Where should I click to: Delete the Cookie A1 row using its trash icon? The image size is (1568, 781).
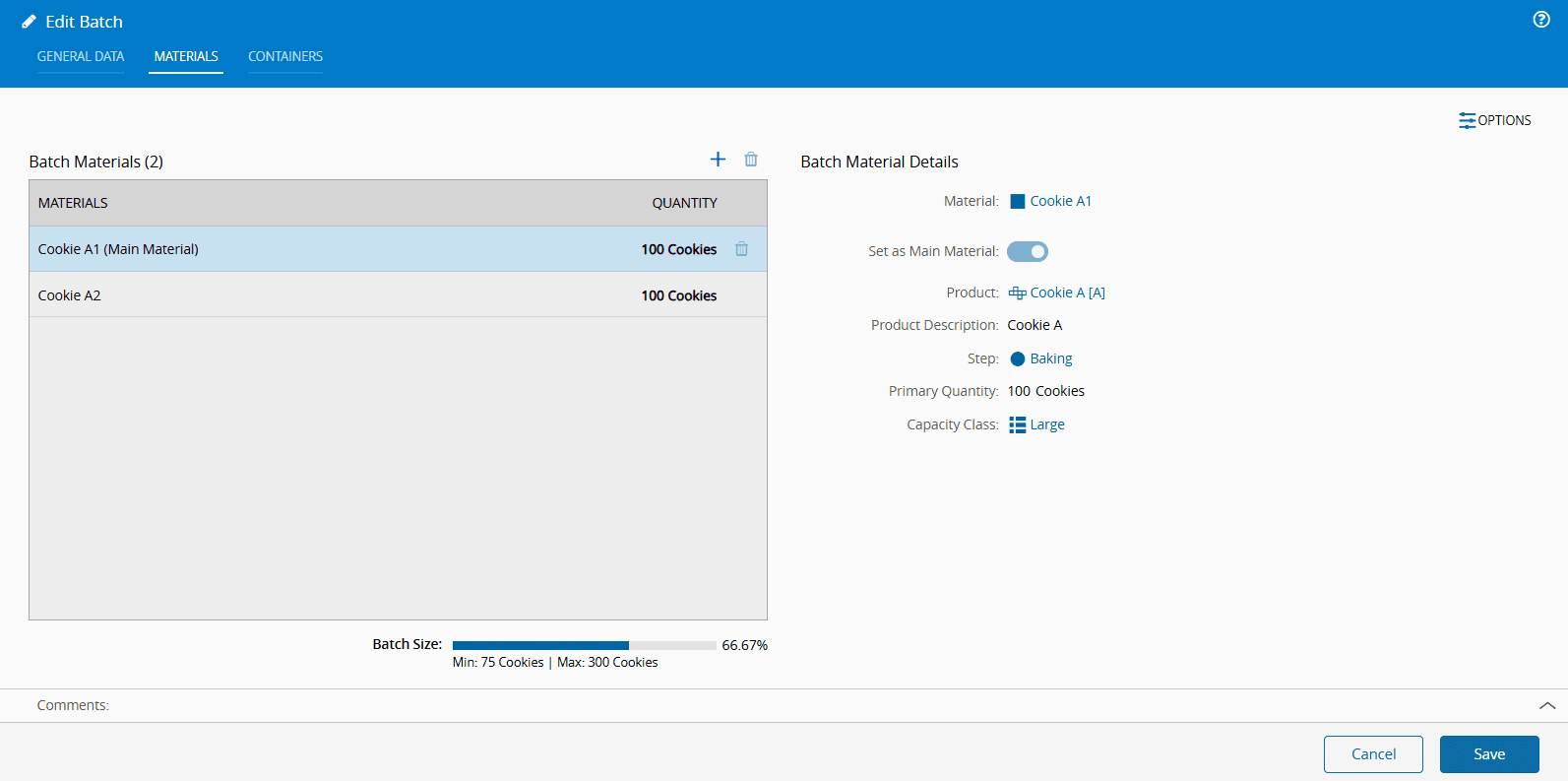[x=741, y=249]
